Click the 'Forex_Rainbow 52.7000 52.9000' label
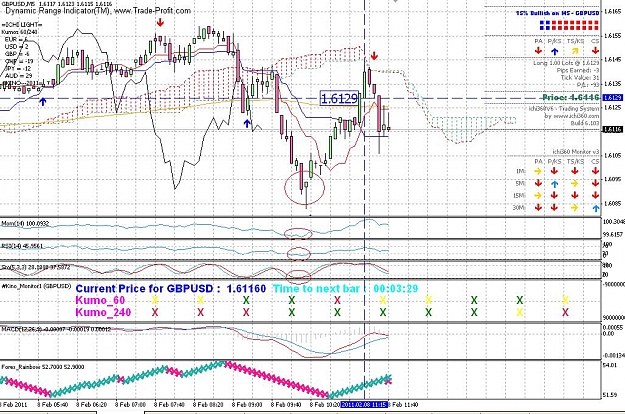The width and height of the screenshot is (625, 414). (x=43, y=367)
